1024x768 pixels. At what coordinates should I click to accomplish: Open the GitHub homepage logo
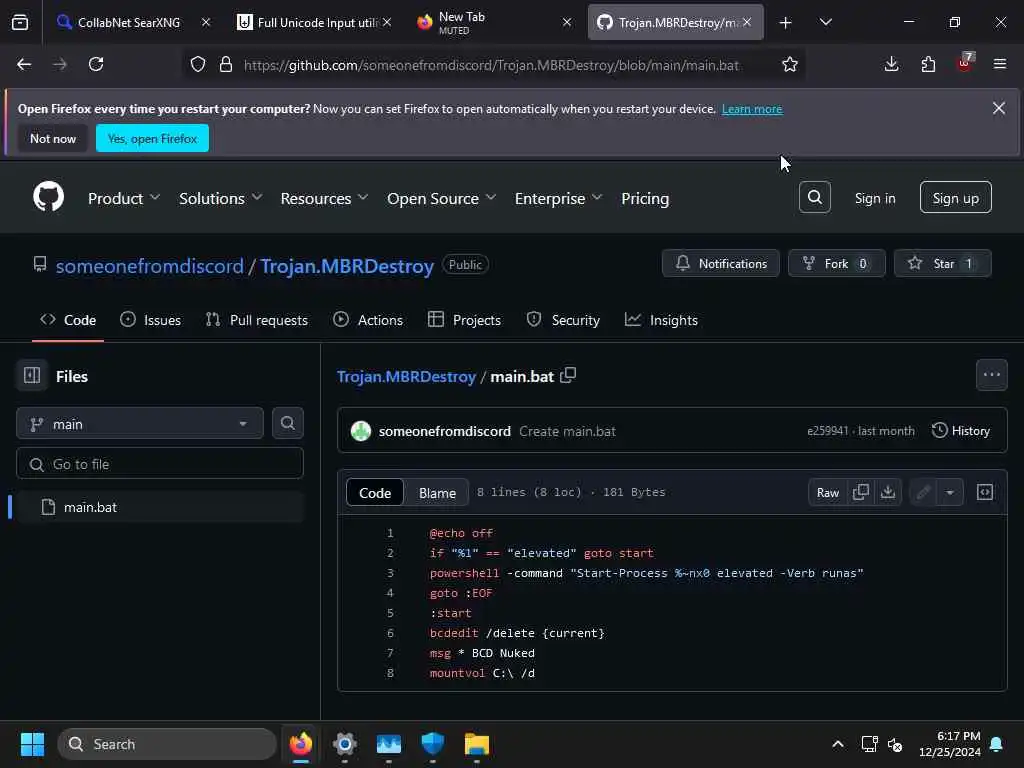pyautogui.click(x=48, y=197)
